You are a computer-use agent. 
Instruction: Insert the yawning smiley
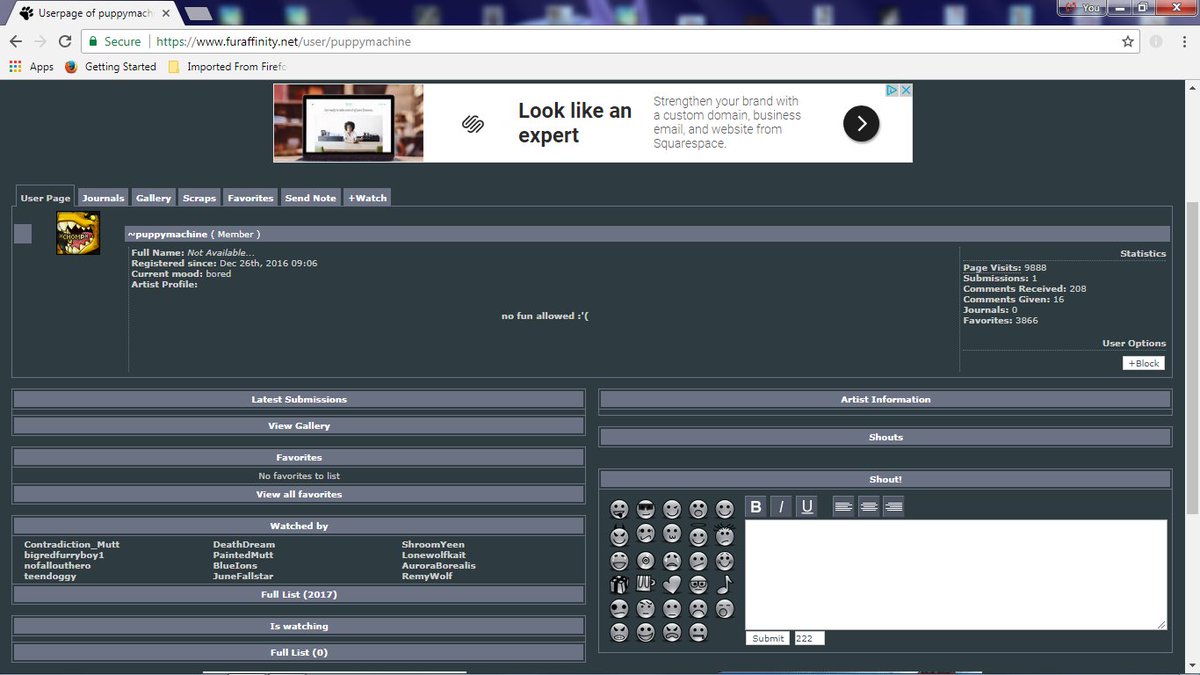(724, 608)
